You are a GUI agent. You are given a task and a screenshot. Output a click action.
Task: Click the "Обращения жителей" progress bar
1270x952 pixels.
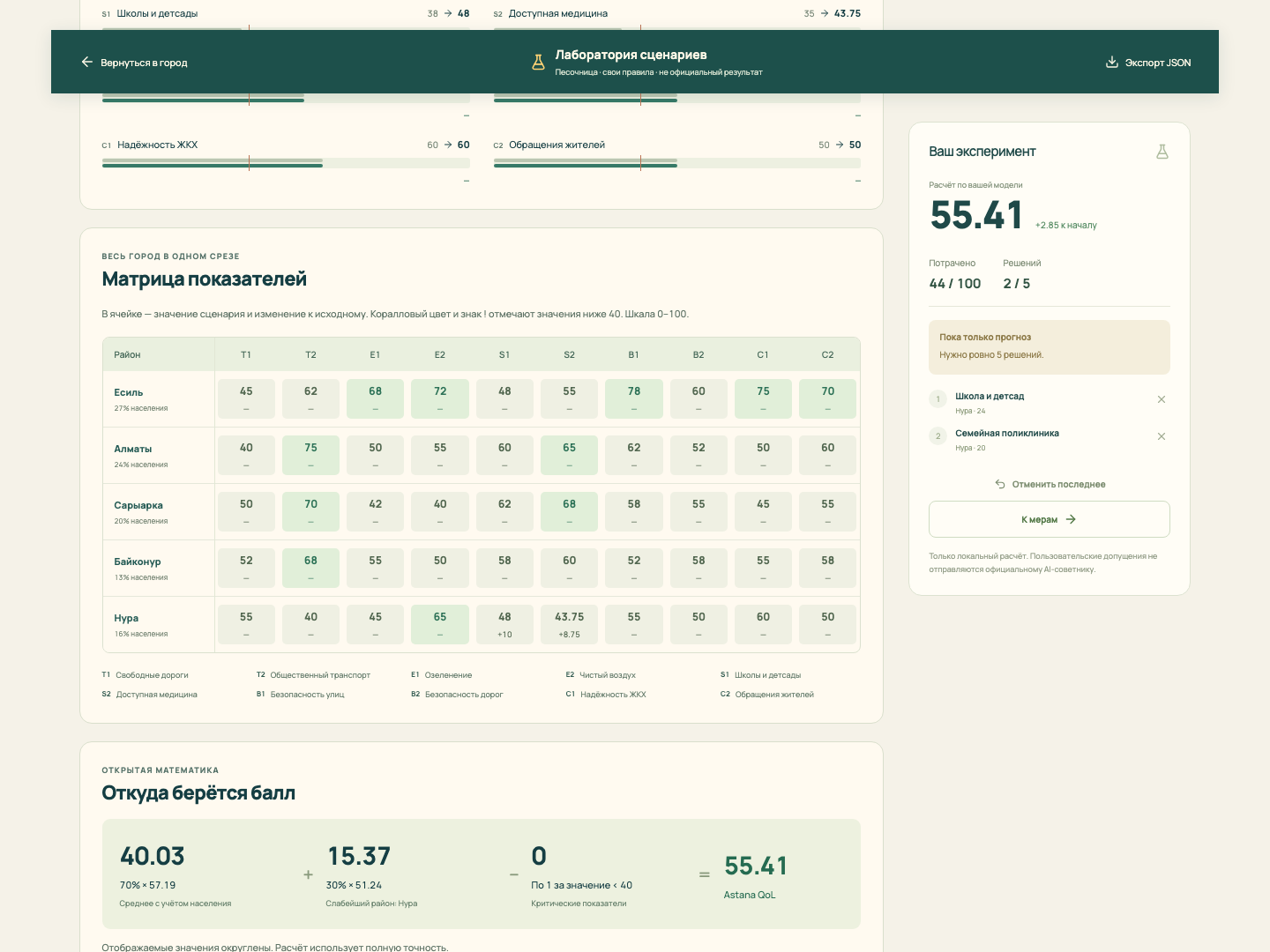(677, 163)
